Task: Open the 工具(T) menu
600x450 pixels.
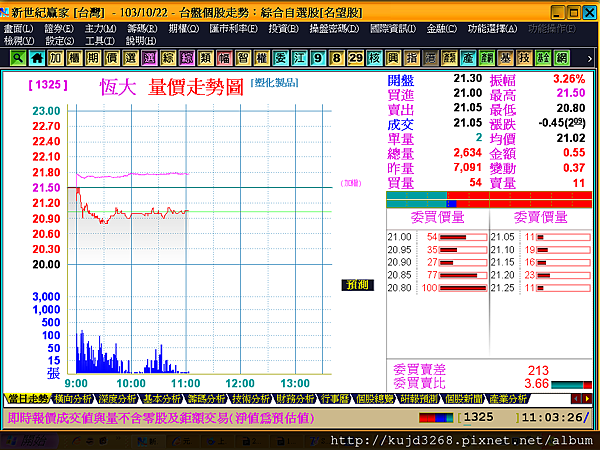Action: (100, 41)
